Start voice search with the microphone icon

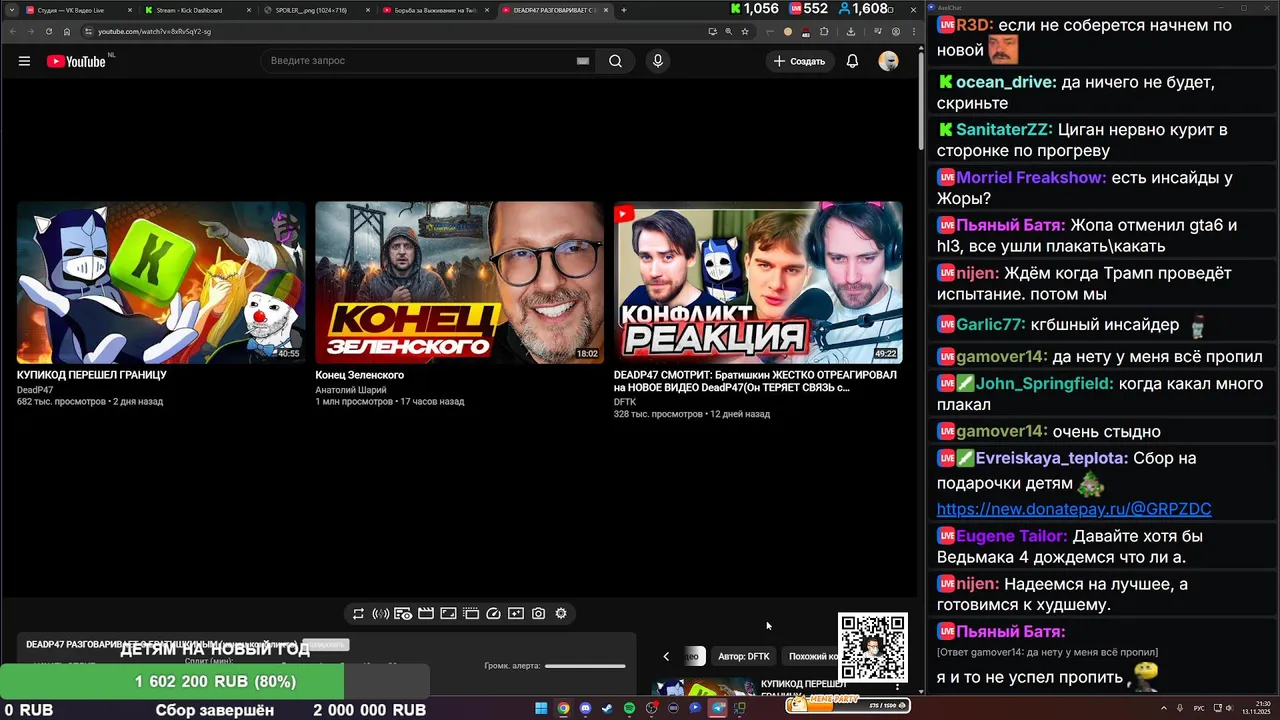(657, 61)
